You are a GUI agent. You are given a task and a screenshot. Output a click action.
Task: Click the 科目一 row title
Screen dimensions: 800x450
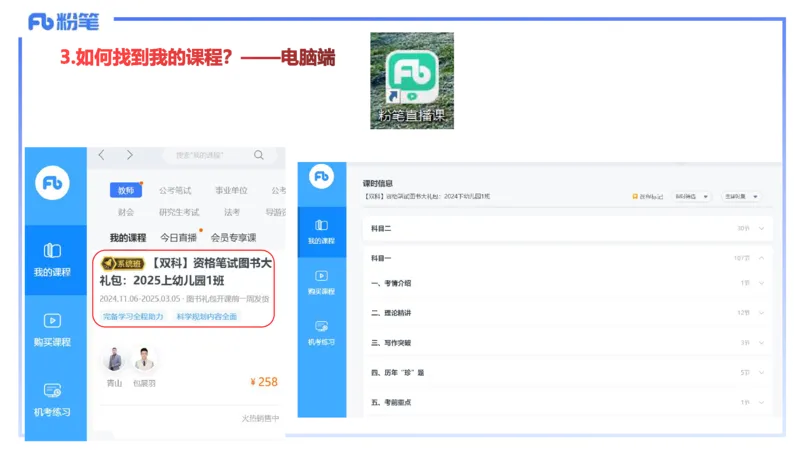pos(381,258)
